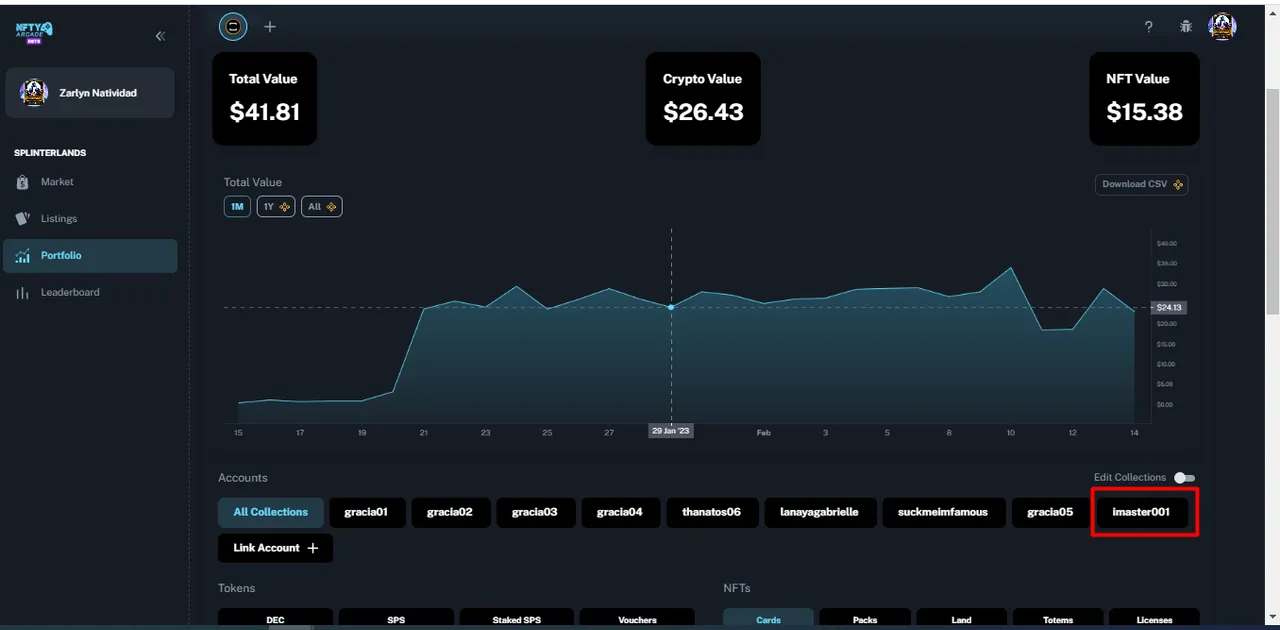1280x630 pixels.
Task: Open the NFTY Arcade logo home
Action: click(x=34, y=33)
